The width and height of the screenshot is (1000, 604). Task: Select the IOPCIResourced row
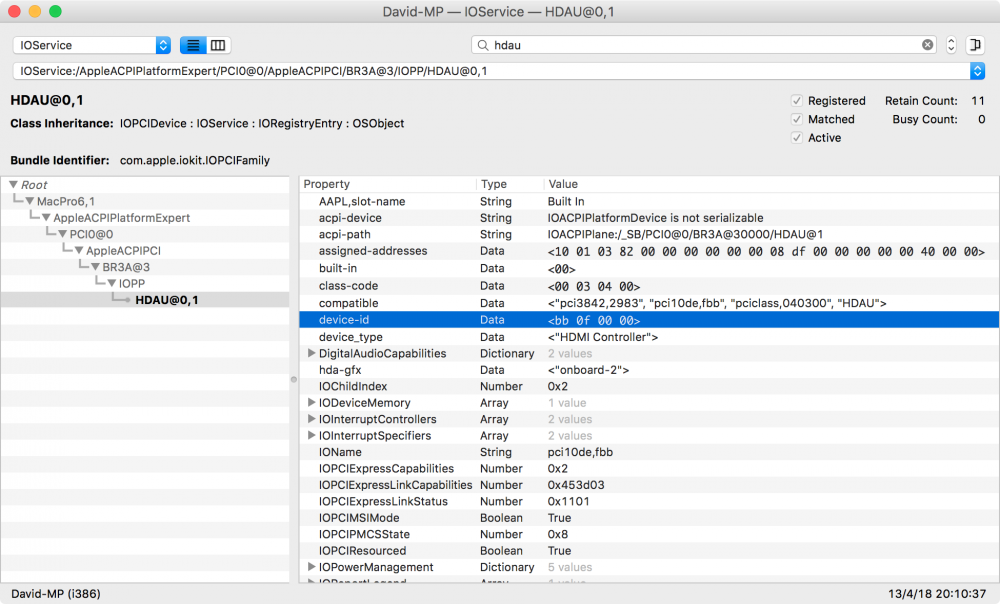(x=649, y=550)
